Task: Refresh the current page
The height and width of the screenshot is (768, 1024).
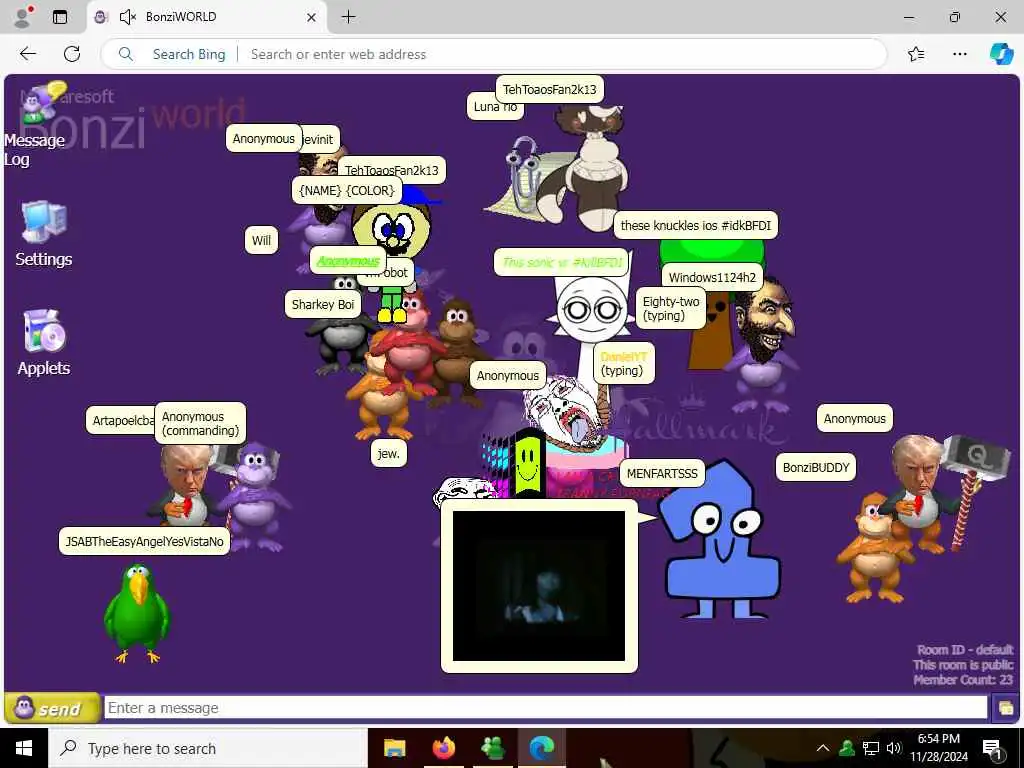Action: [72, 54]
